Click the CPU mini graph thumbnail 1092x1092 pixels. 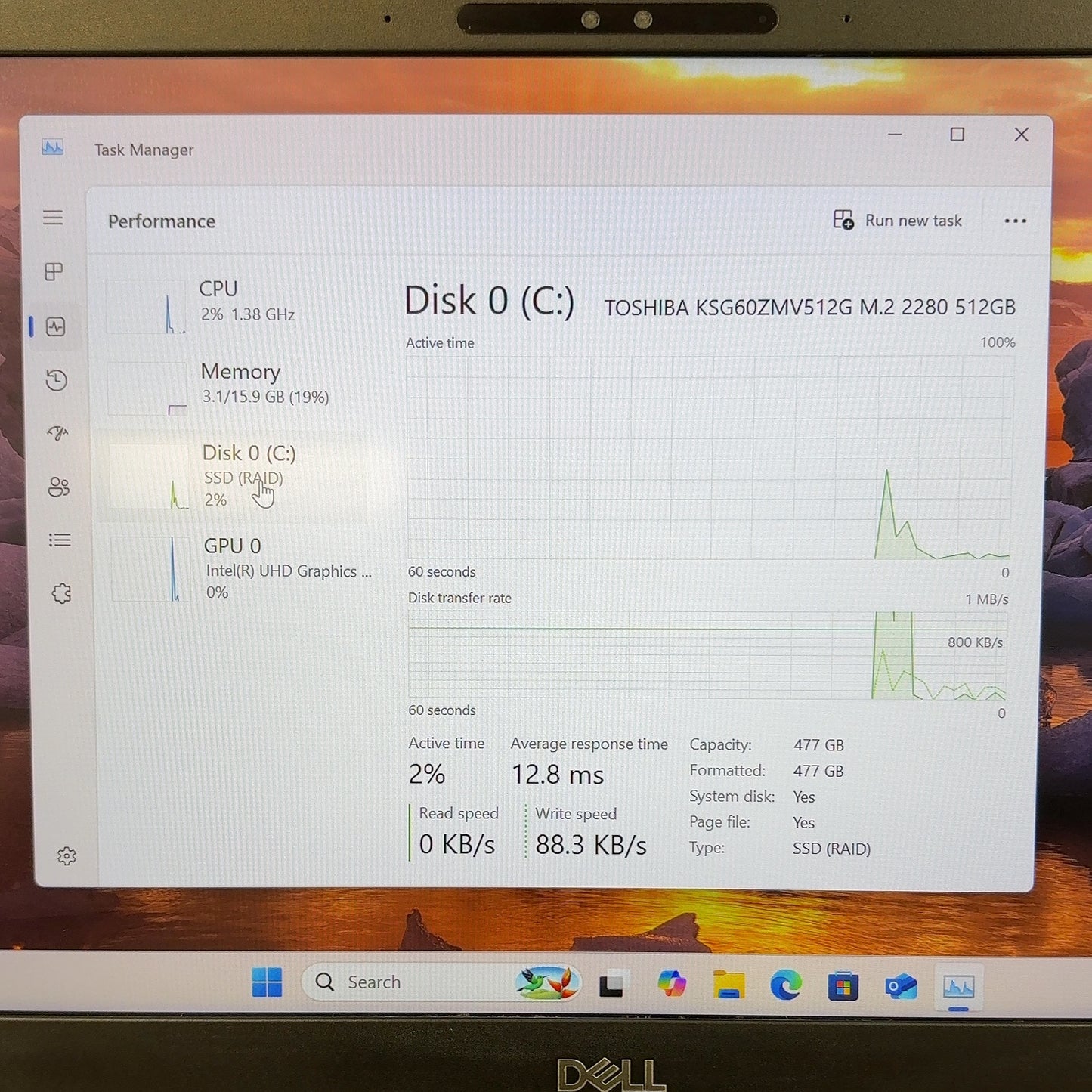145,307
